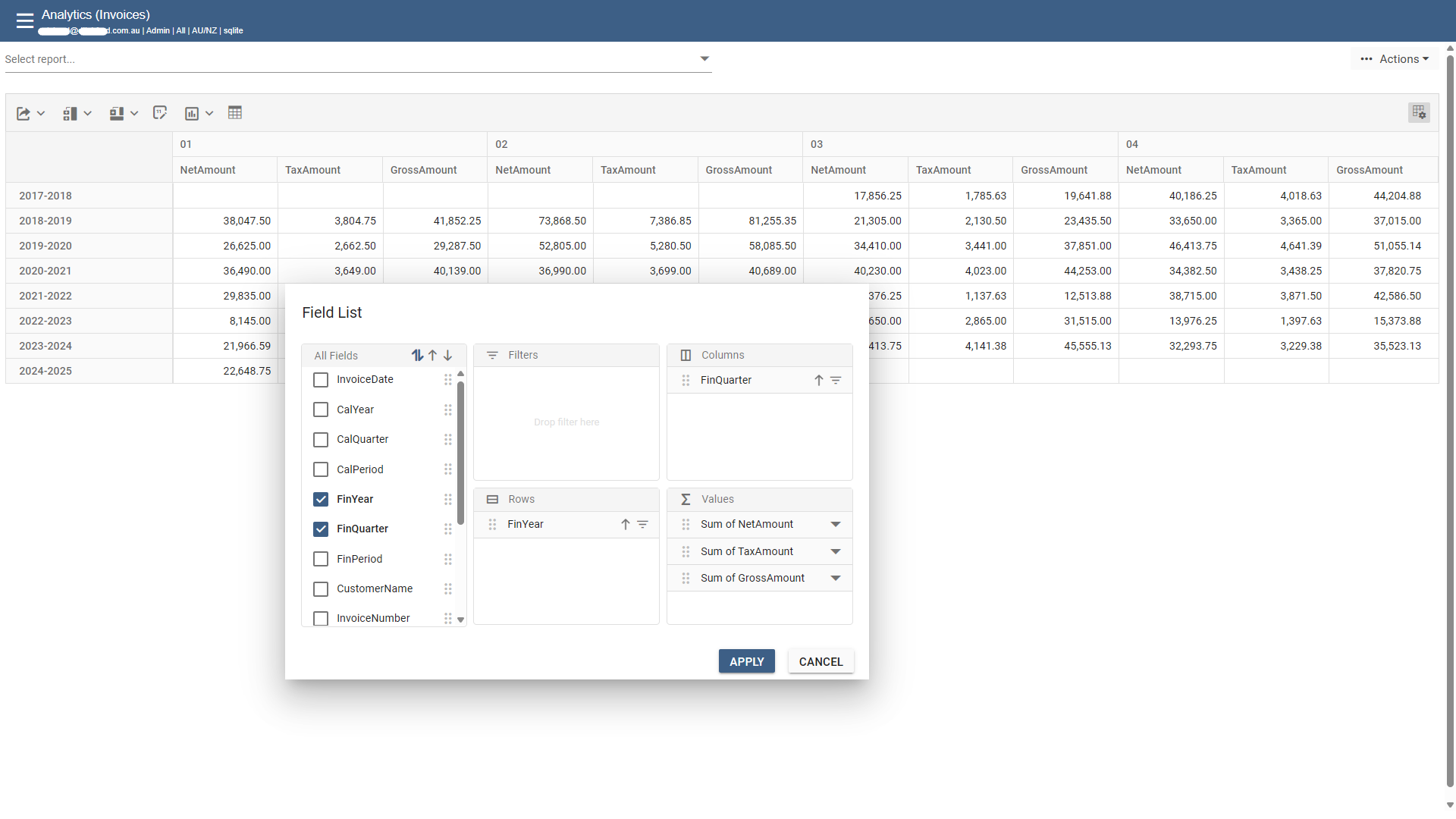1456x819 pixels.
Task: Click the APPLY button
Action: click(x=746, y=661)
